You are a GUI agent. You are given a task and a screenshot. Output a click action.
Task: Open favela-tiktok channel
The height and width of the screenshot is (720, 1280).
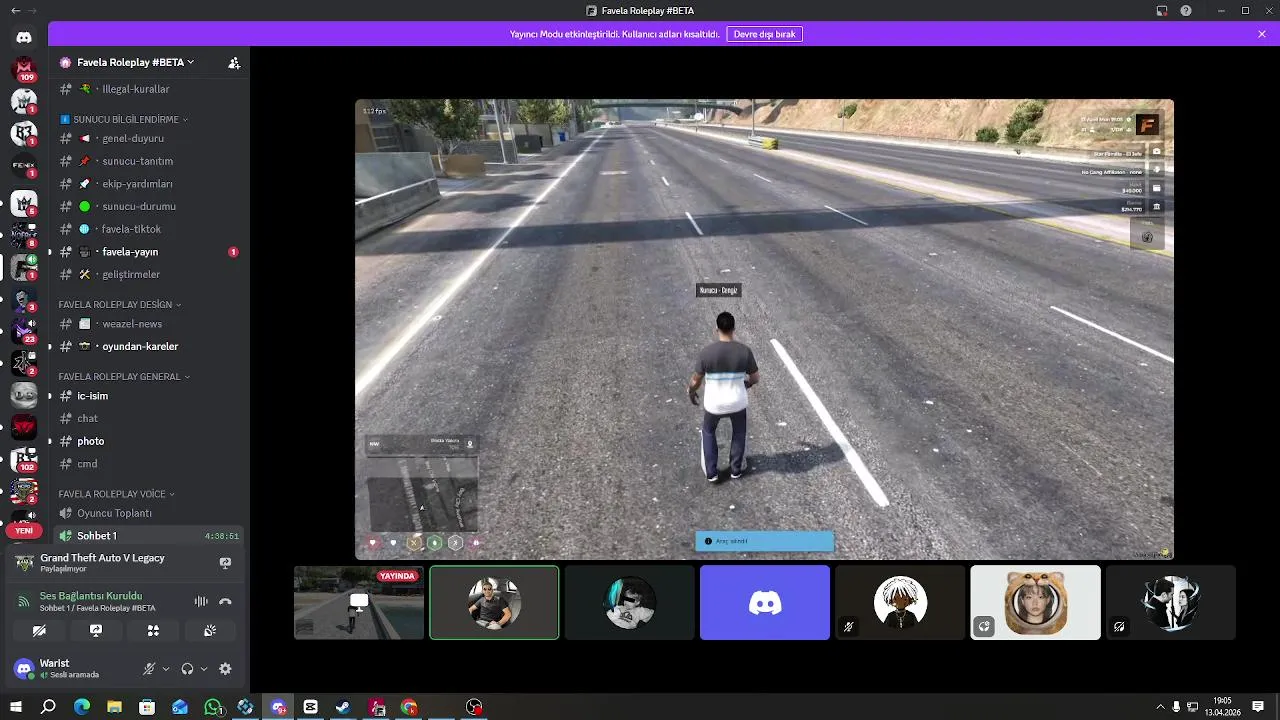tap(149, 229)
